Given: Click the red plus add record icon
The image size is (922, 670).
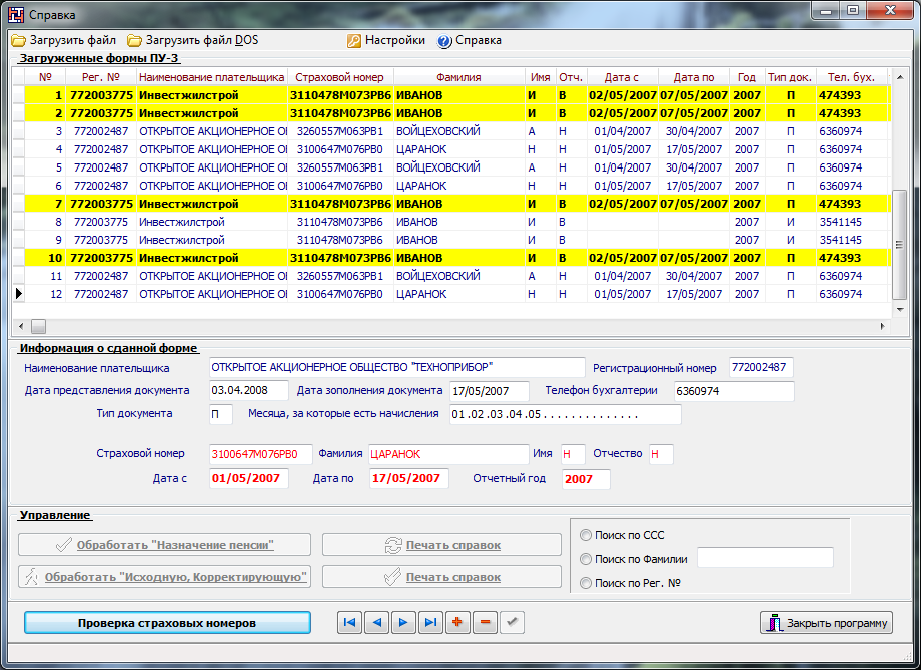Looking at the screenshot, I should coord(458,622).
